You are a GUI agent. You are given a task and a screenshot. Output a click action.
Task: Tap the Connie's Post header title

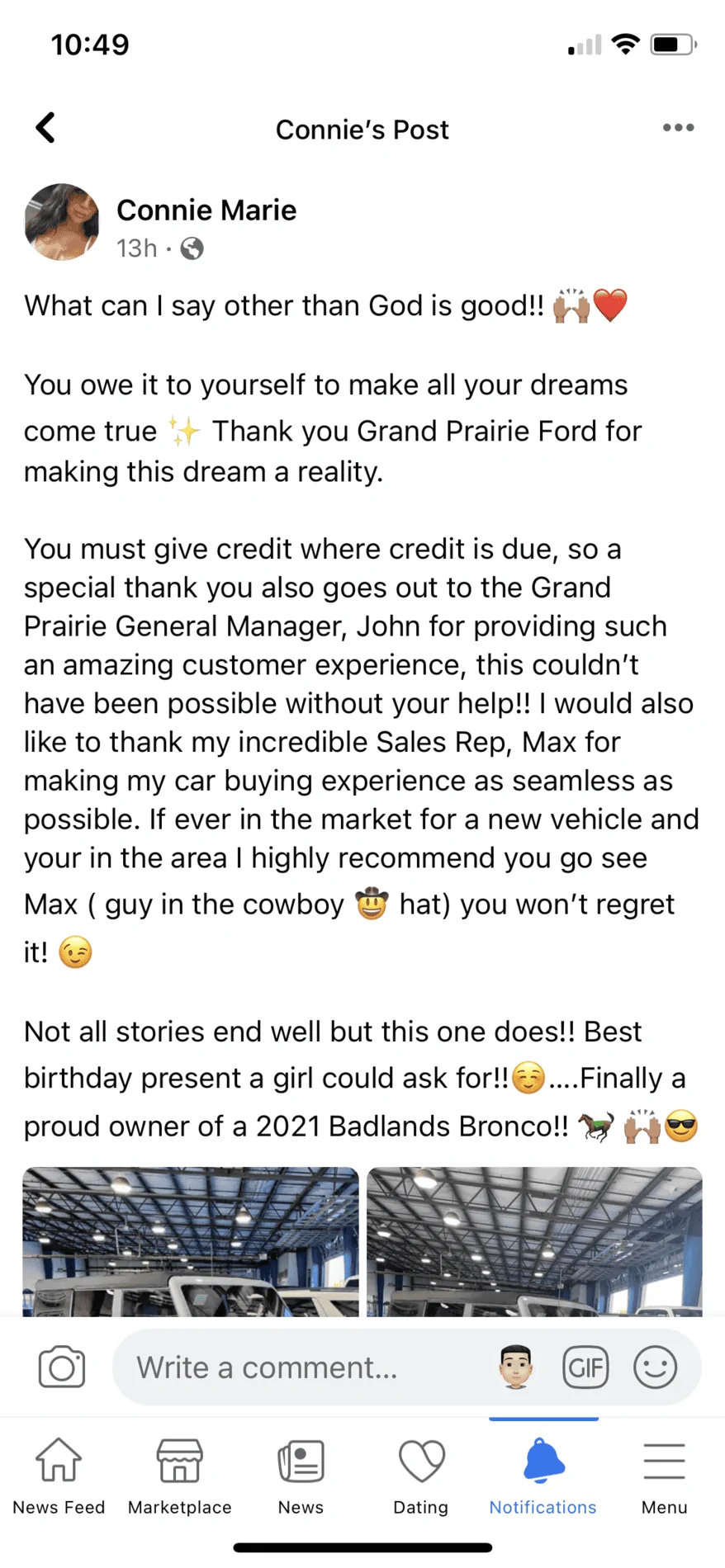362,130
